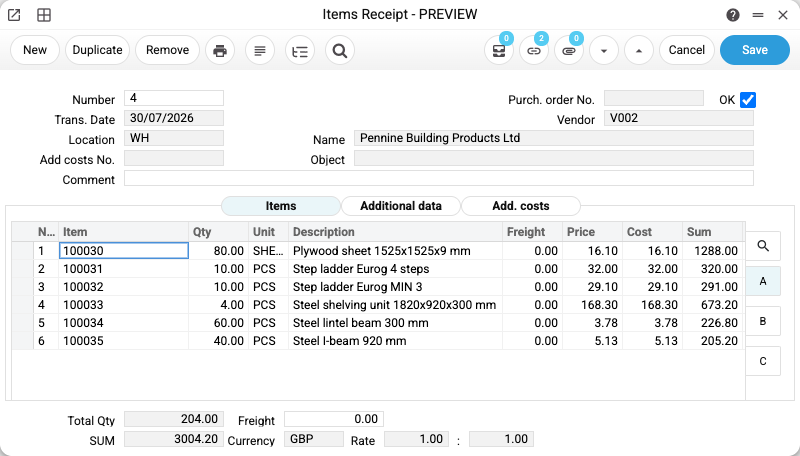Click the Add costs No. field
Image resolution: width=800 pixels, height=456 pixels.
tap(174, 158)
